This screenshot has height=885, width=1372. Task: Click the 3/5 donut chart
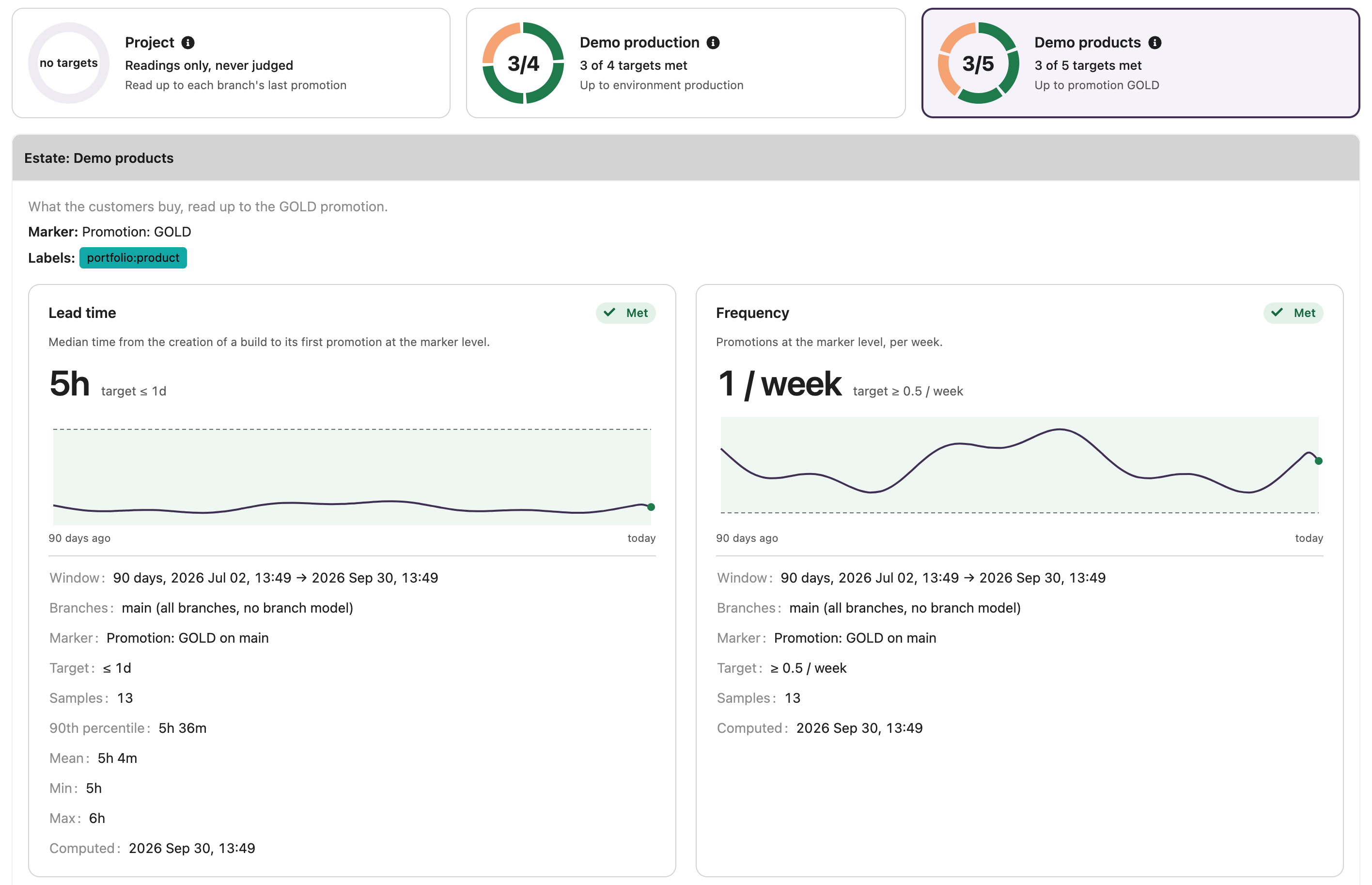[978, 63]
